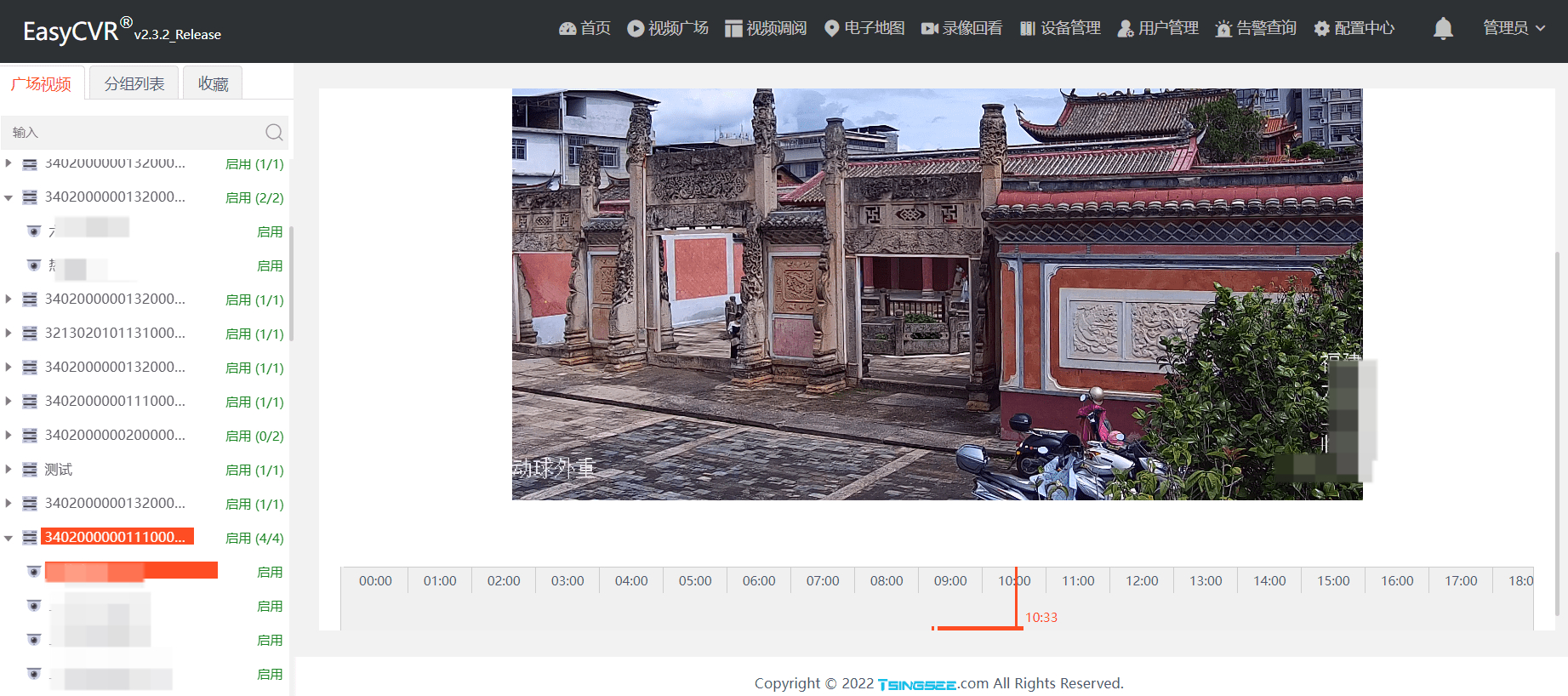1568x696 pixels.
Task: Click the 15:00 timeline mark
Action: 1333,581
